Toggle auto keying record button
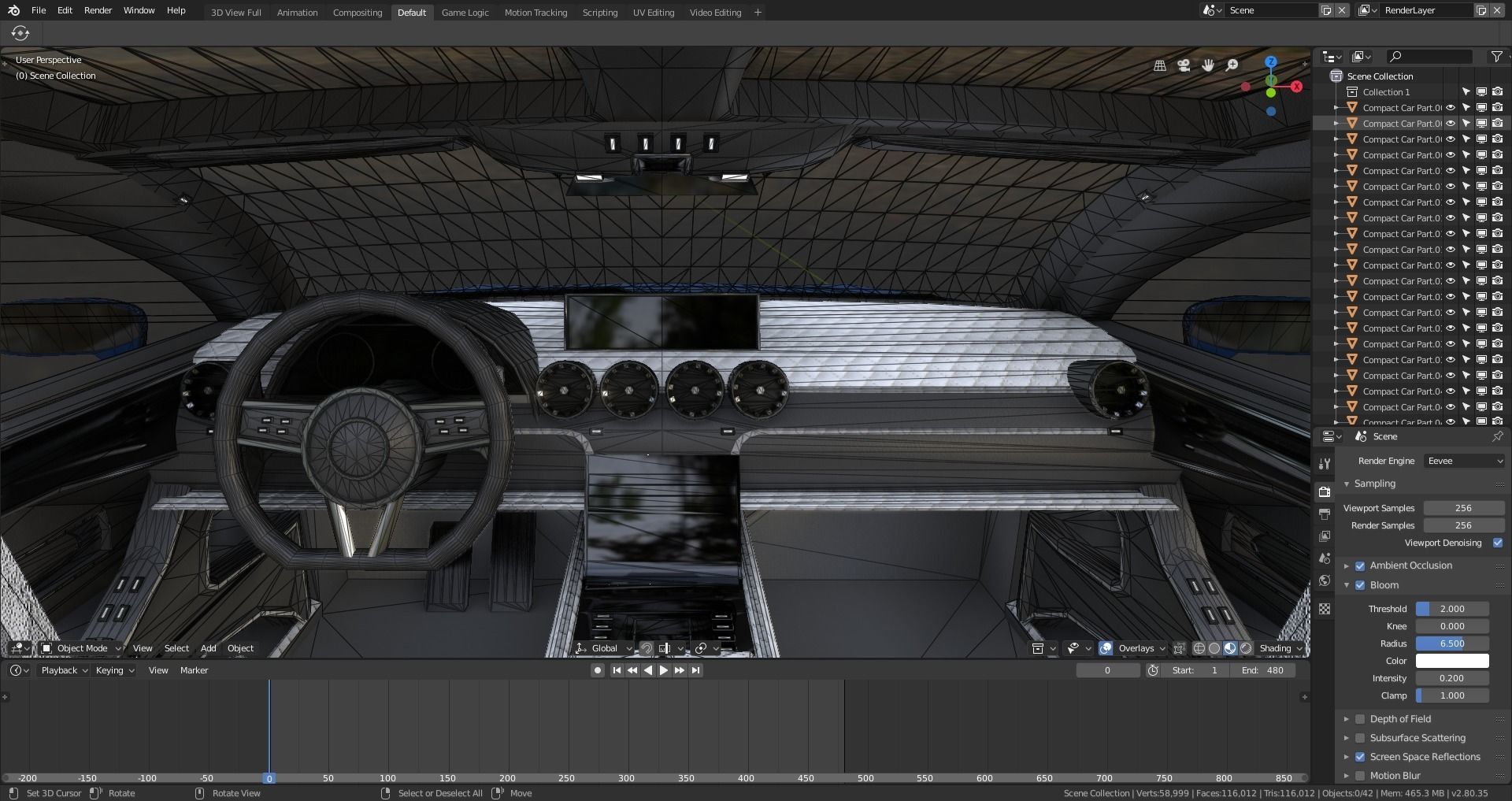 point(598,670)
